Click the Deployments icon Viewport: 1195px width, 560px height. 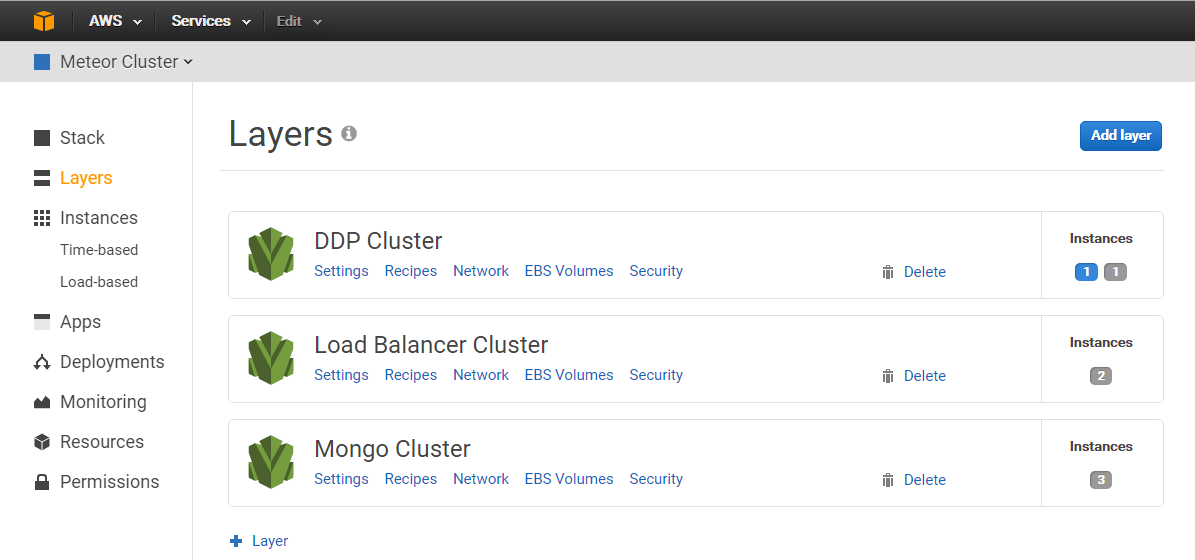point(42,362)
